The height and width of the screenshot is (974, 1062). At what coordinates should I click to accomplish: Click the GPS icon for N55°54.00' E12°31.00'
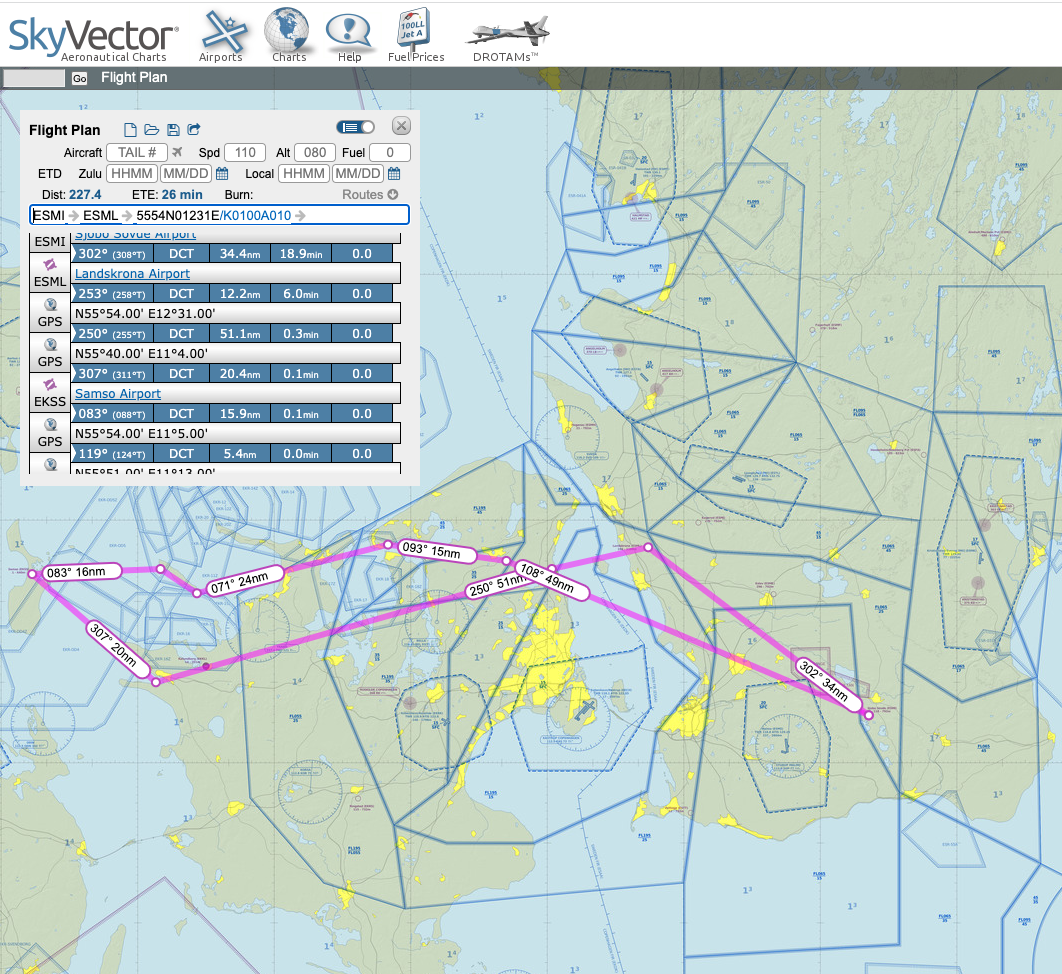(50, 305)
